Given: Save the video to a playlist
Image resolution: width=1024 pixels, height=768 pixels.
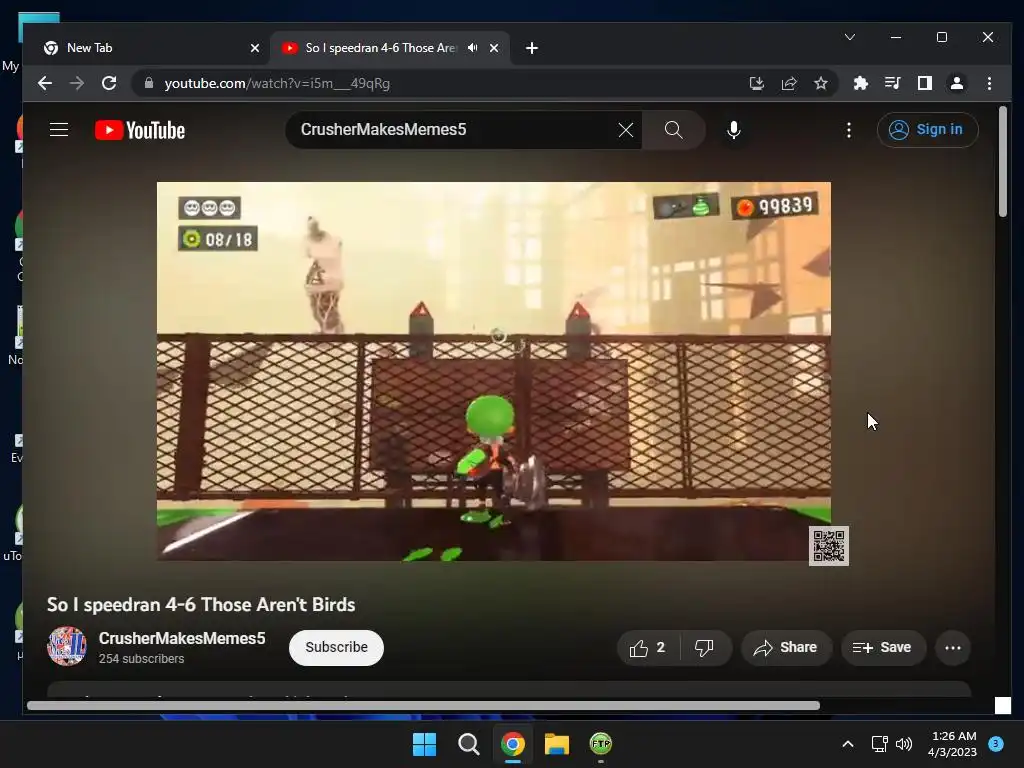Looking at the screenshot, I should pos(883,647).
